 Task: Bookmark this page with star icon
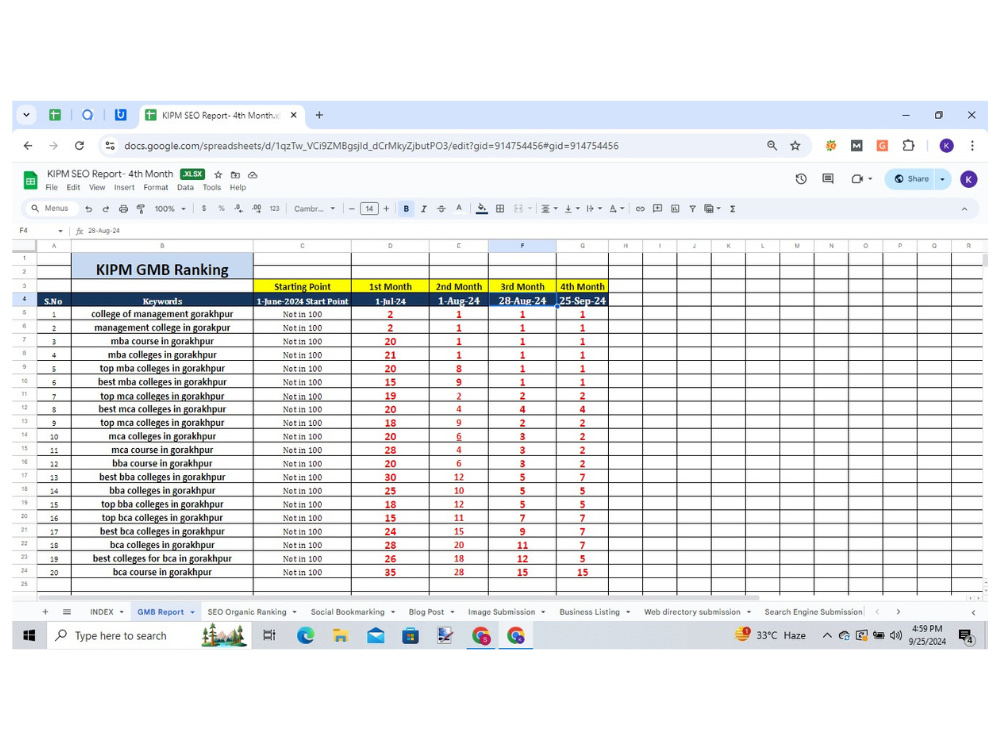coord(795,146)
